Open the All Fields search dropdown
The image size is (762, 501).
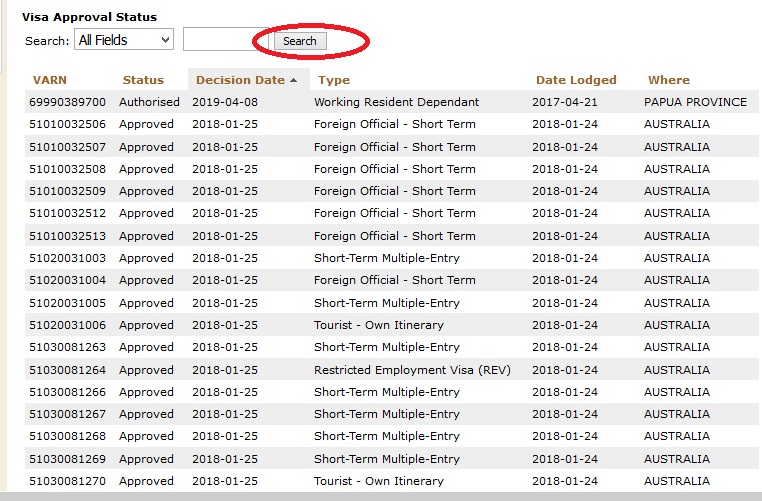[124, 40]
